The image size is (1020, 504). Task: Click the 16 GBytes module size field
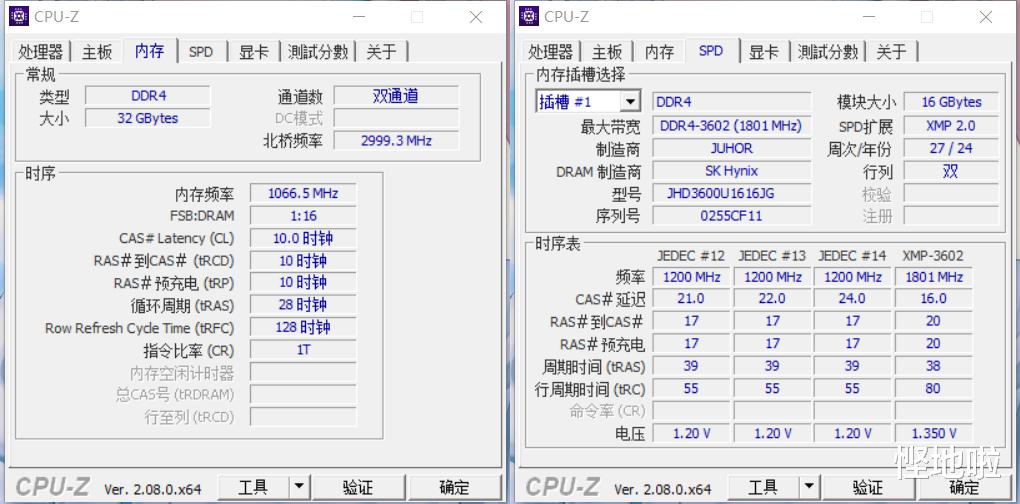[x=951, y=102]
